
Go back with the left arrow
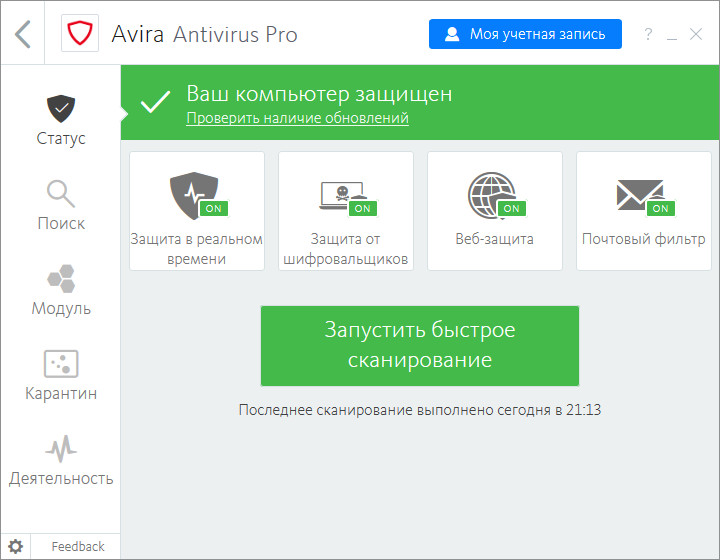tap(23, 33)
